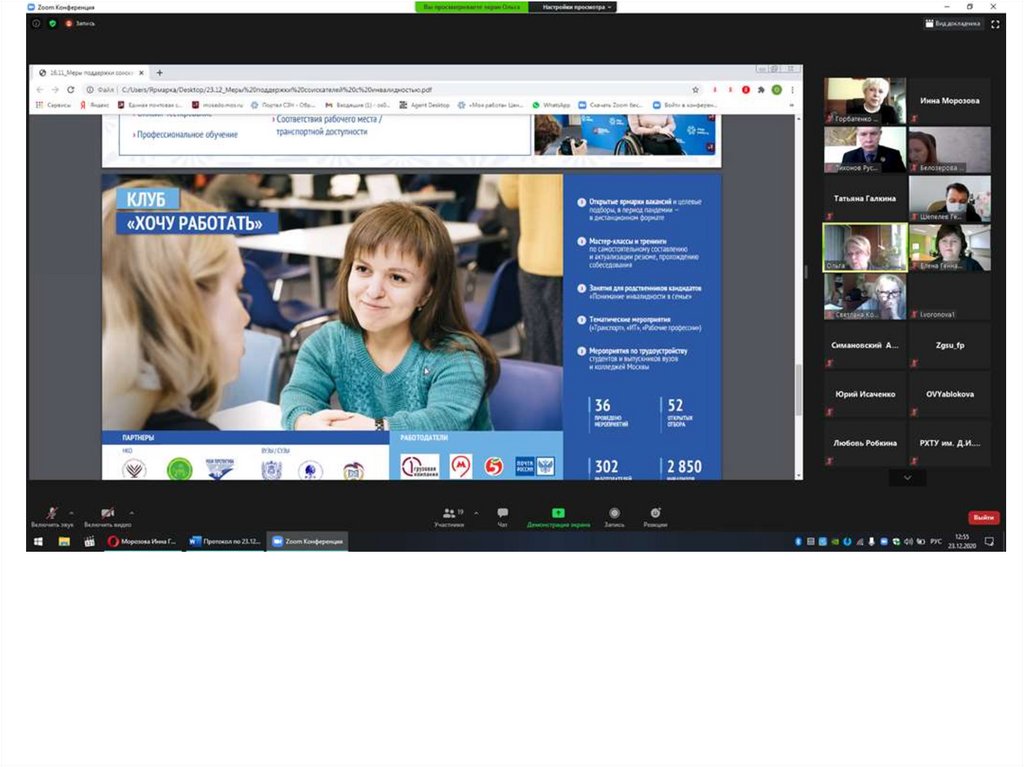Switch to Opera Морозова Инна taskbar window
1024x767 pixels.
[x=142, y=541]
